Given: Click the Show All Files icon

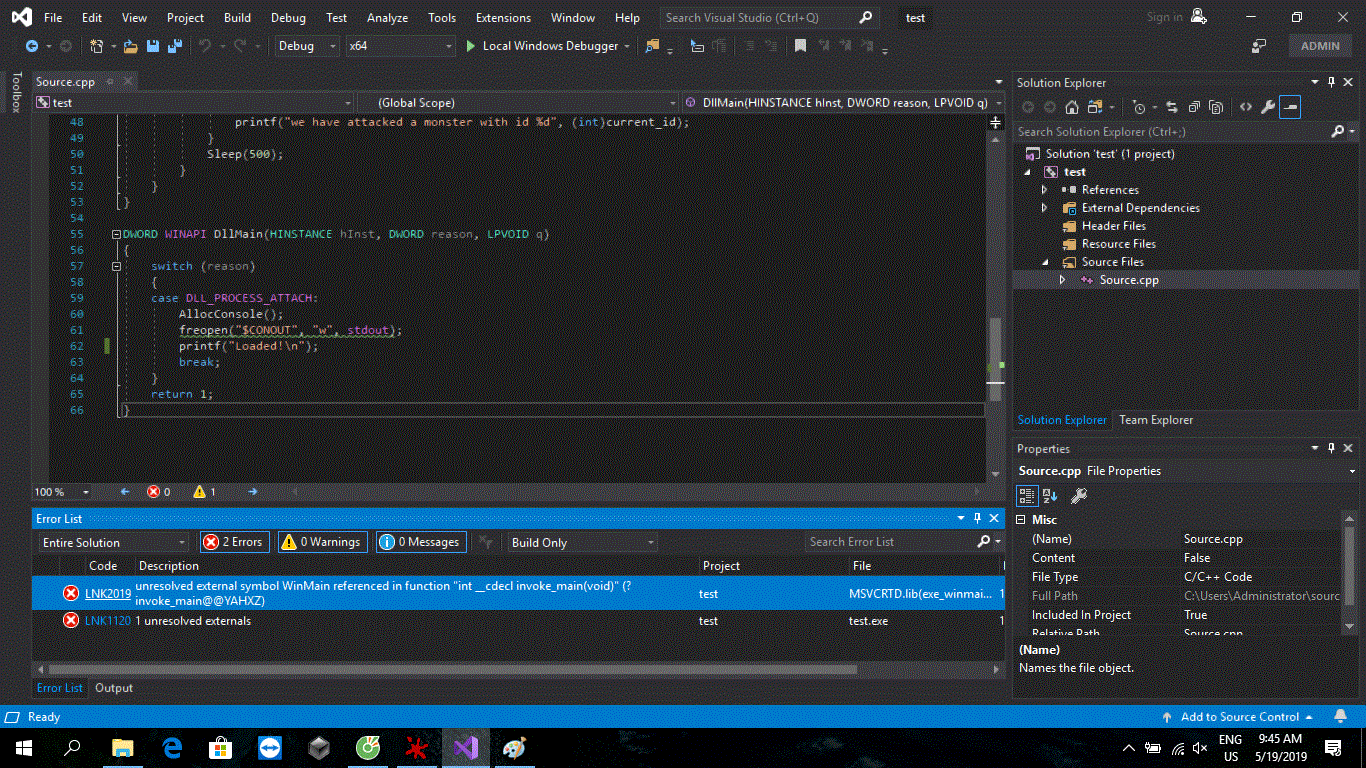Looking at the screenshot, I should (x=1216, y=108).
